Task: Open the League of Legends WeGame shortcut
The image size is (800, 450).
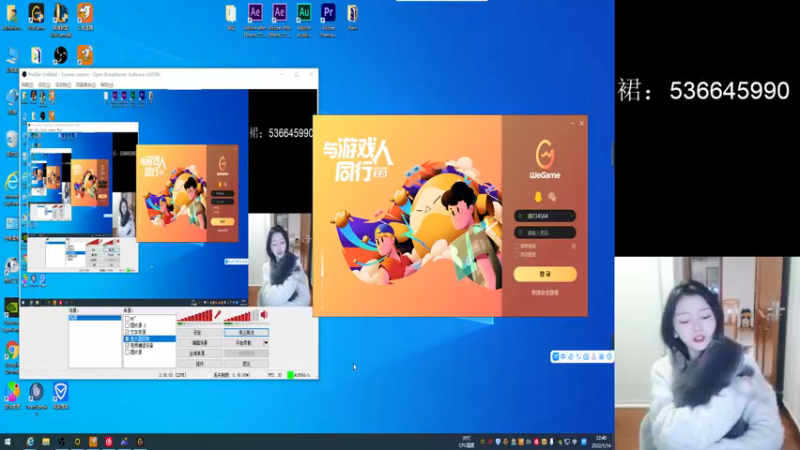Action: (x=60, y=19)
